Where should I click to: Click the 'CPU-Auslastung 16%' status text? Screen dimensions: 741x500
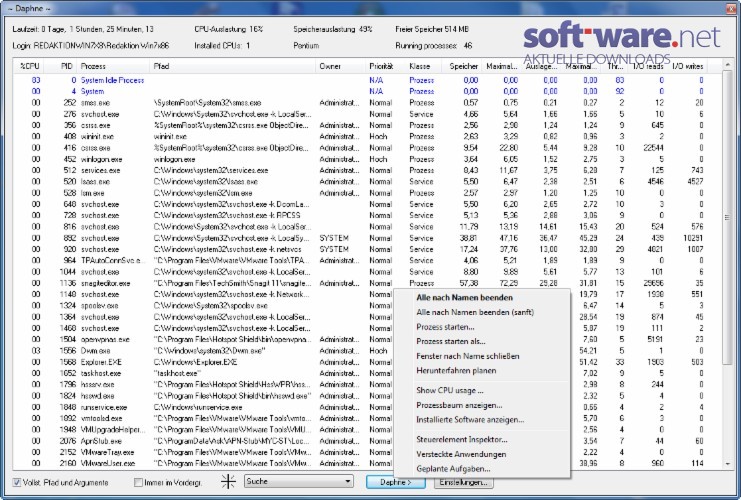point(228,29)
